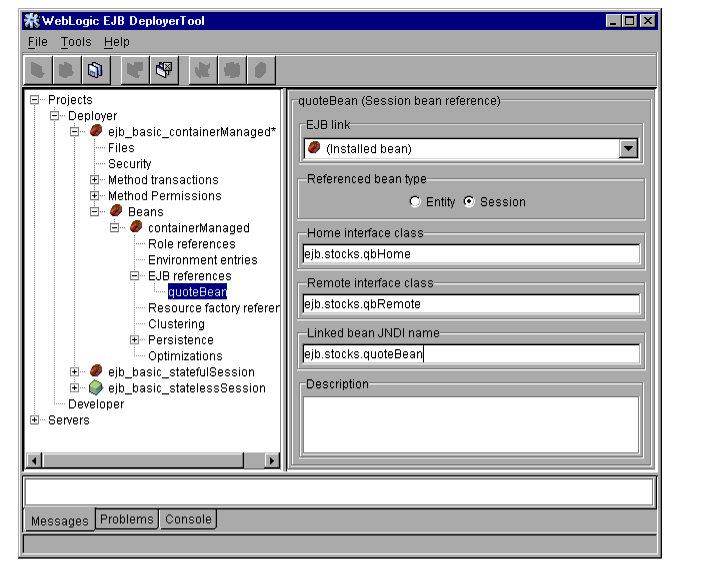713x561 pixels.
Task: Select Environment entries tree item
Action: [203, 260]
